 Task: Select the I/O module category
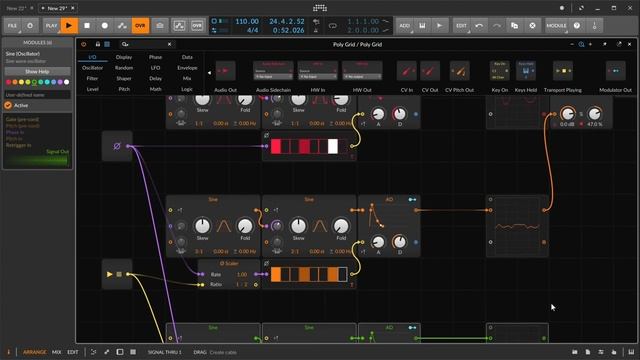(x=93, y=57)
